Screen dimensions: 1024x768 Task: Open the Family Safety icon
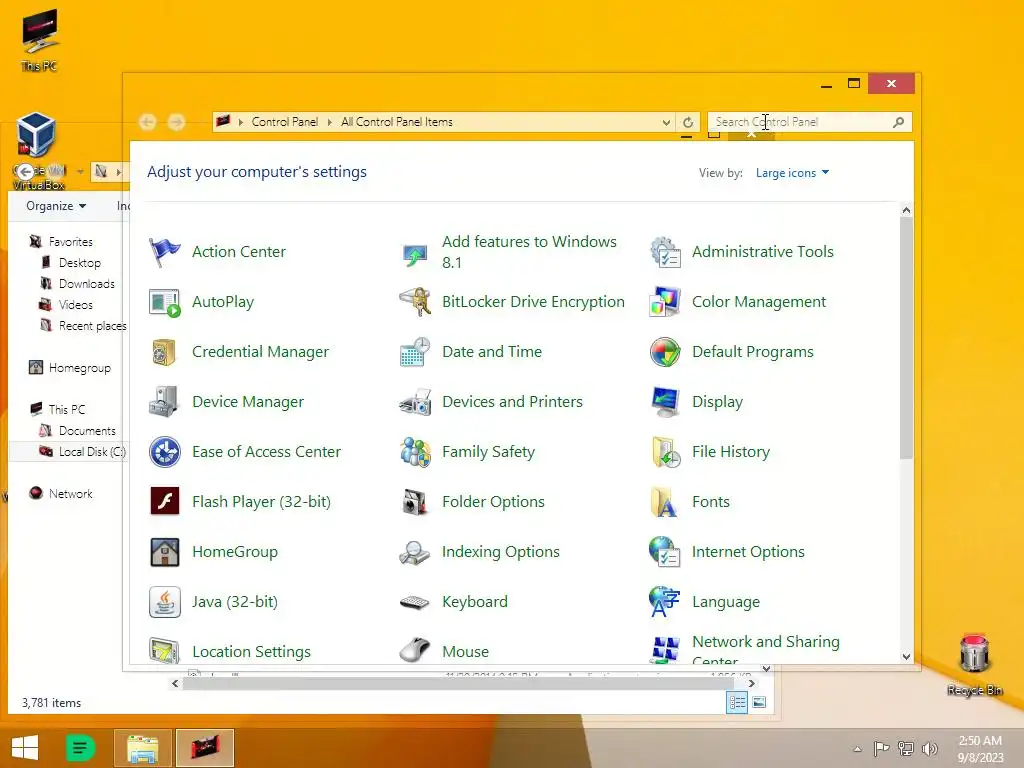[x=415, y=453]
